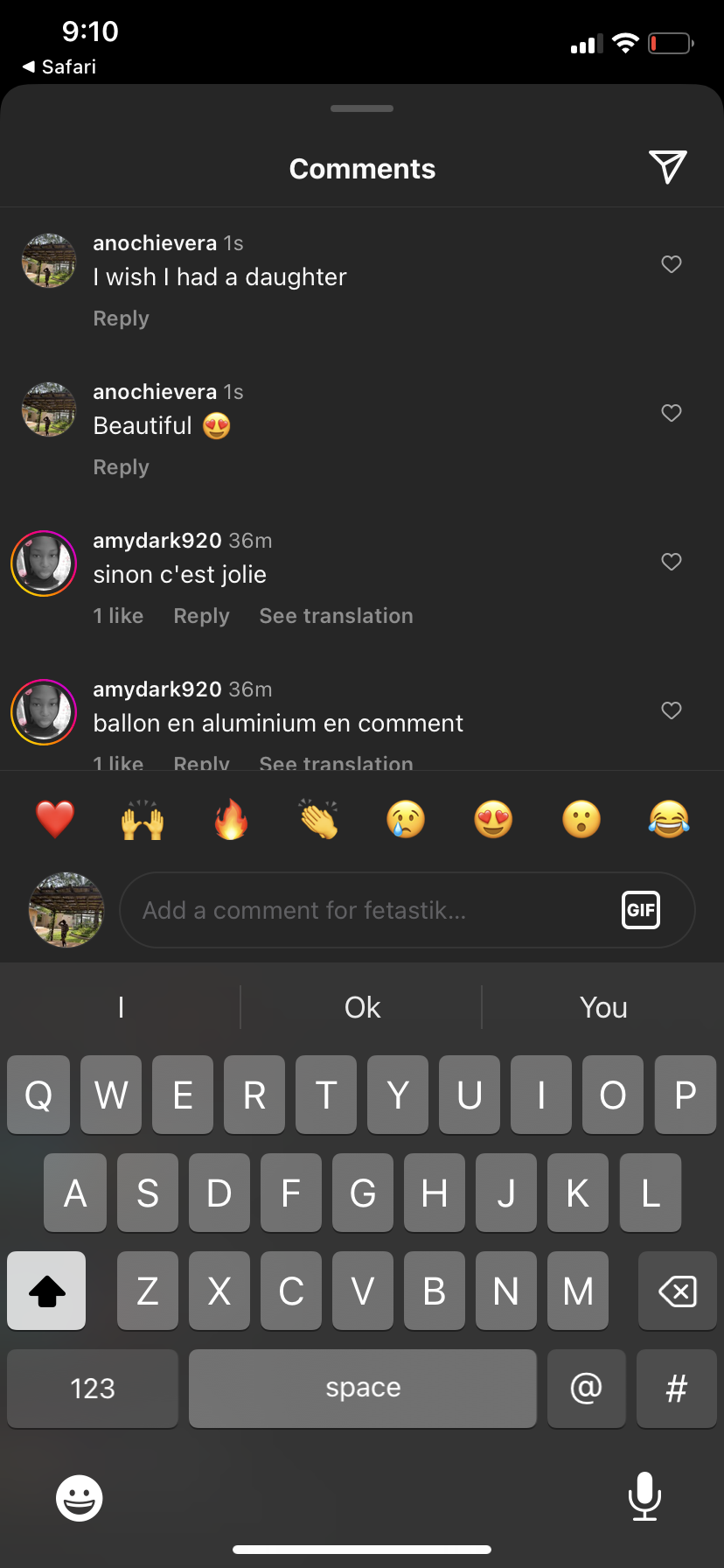
Task: Insert the clapping hands emoji
Action: coord(318,820)
